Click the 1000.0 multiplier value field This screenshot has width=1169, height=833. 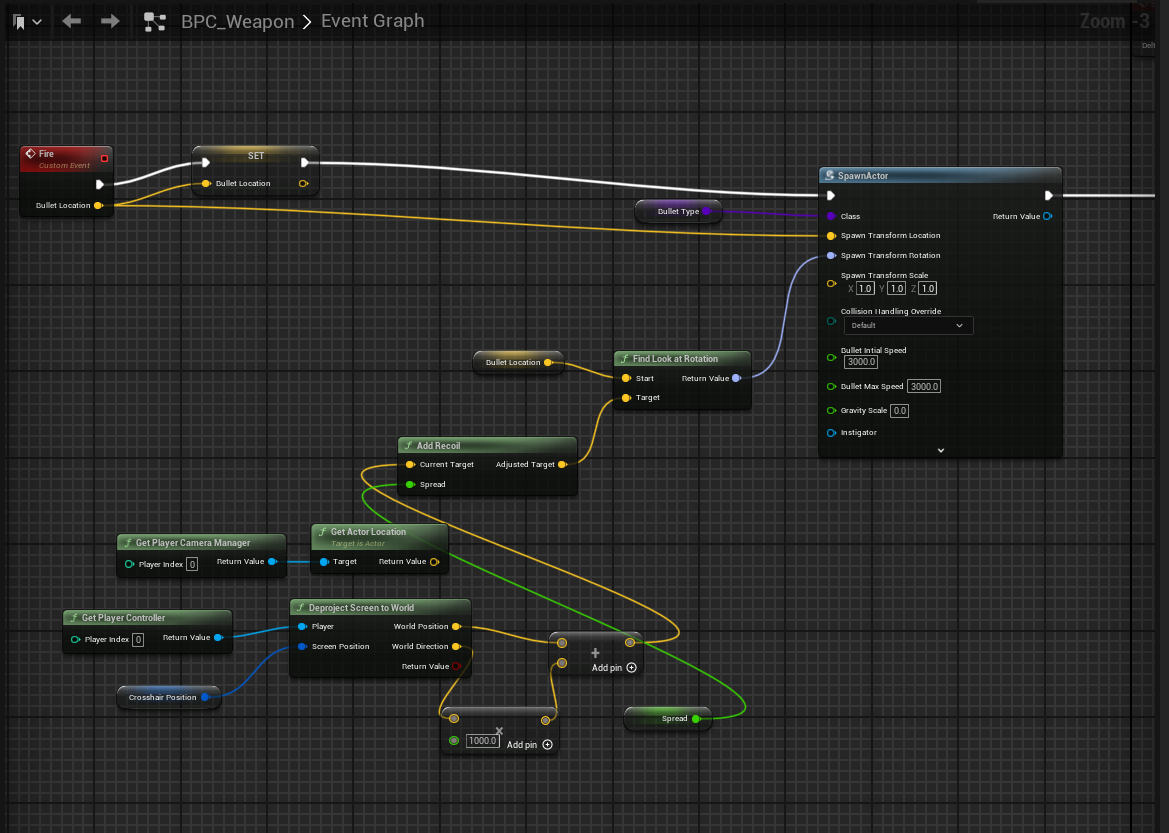(482, 741)
